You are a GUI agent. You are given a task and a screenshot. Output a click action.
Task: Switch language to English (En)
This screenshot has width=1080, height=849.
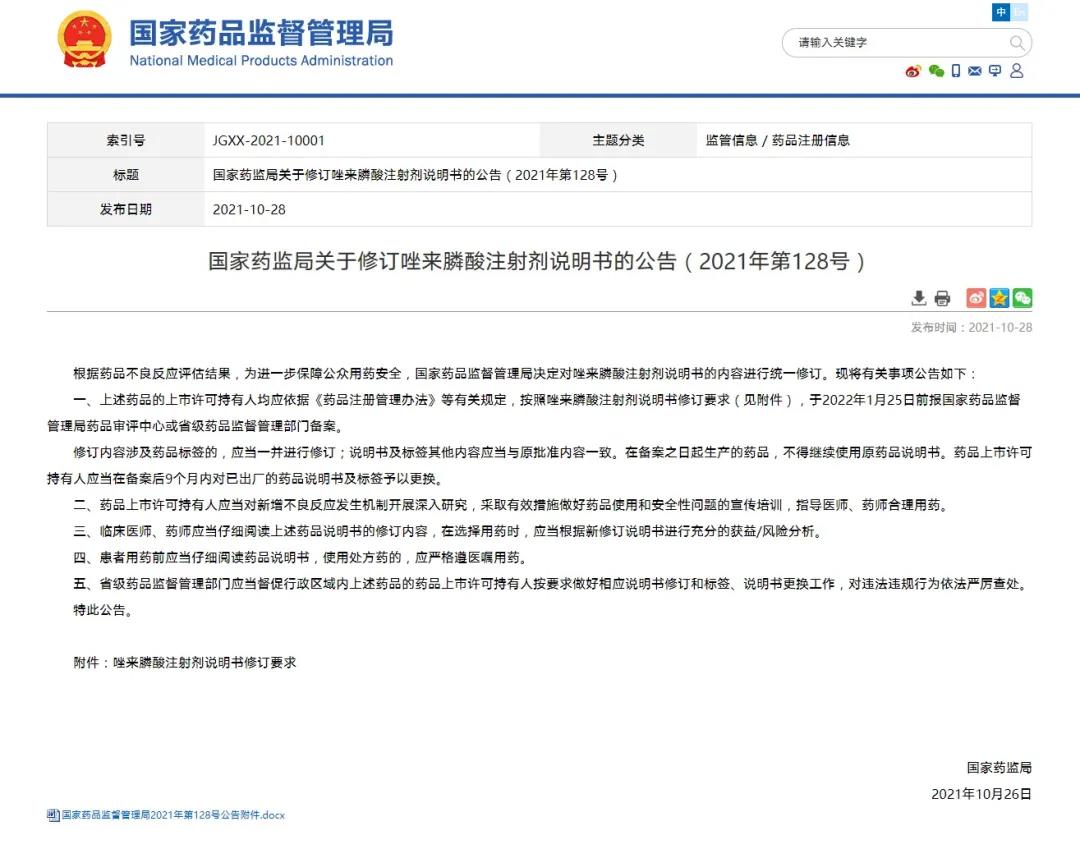[1019, 13]
